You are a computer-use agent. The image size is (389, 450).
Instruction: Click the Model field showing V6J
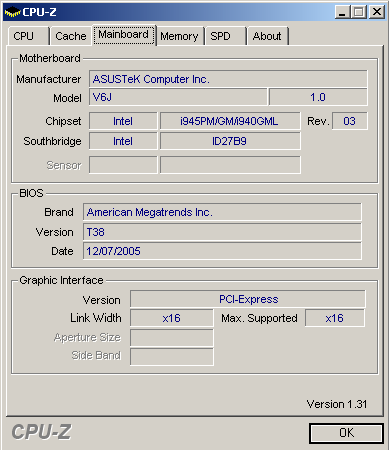click(178, 97)
